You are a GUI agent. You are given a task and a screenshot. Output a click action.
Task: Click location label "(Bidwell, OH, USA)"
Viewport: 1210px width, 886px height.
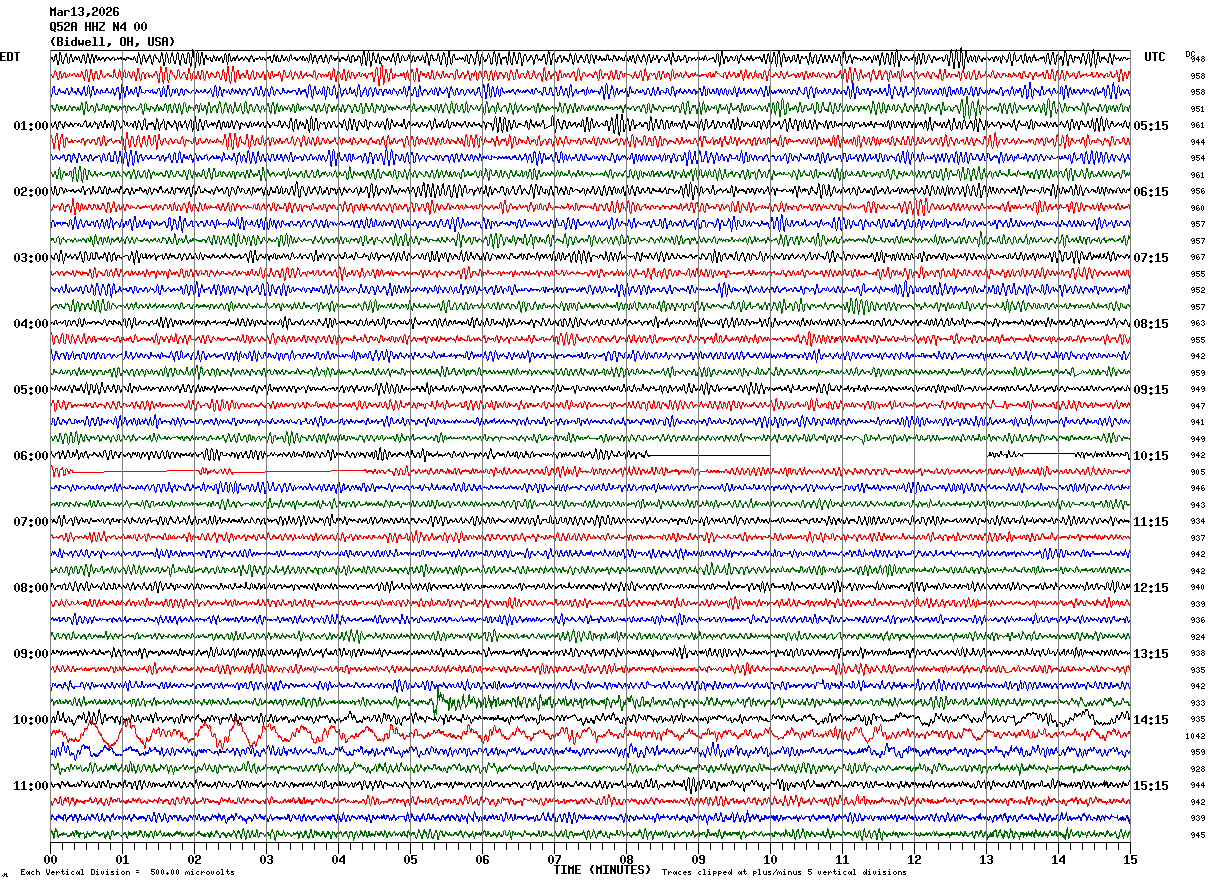(112, 42)
